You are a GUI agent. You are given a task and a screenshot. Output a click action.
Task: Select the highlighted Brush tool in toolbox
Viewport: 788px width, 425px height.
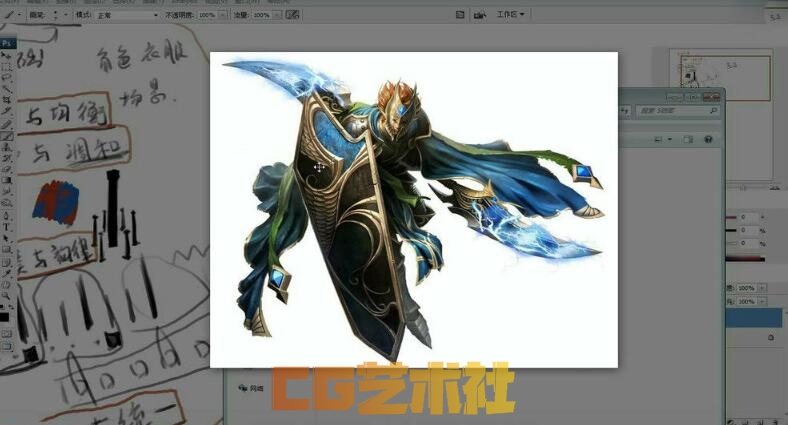coord(7,136)
